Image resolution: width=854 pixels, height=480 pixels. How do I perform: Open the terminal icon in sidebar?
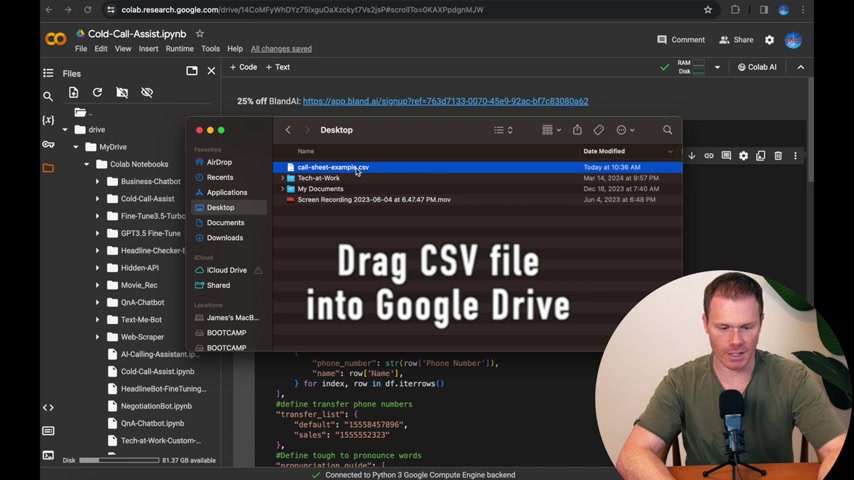click(x=48, y=455)
